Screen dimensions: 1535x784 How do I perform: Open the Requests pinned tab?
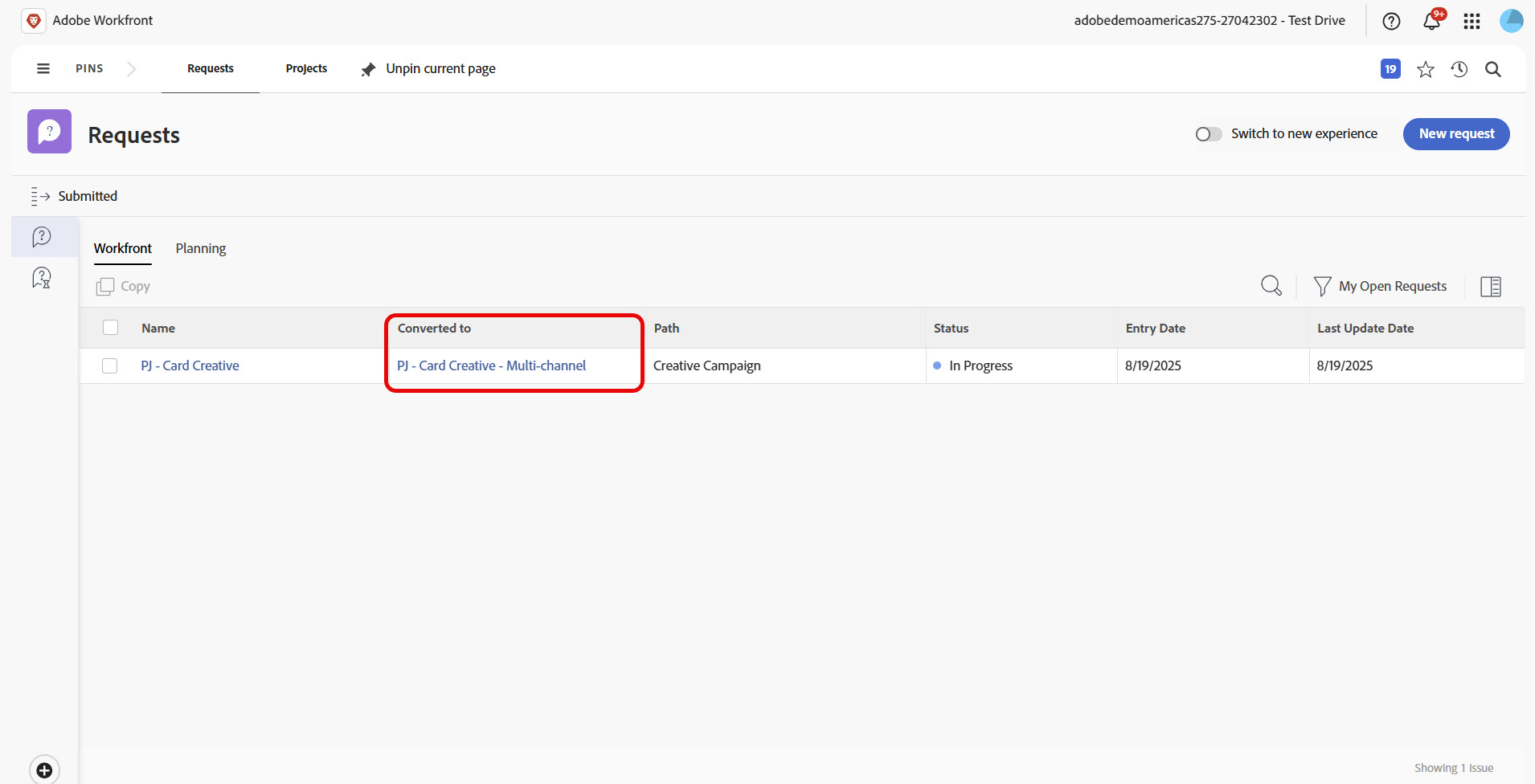coord(211,69)
